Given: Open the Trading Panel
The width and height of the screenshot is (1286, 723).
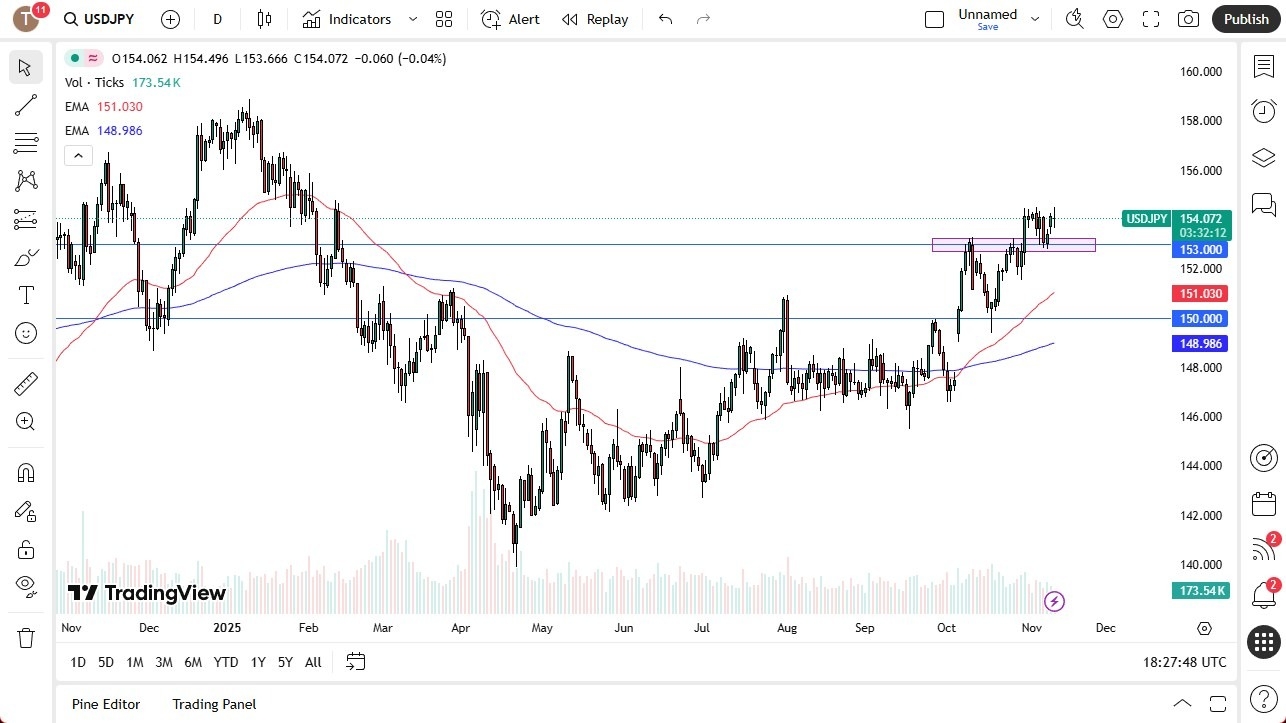Looking at the screenshot, I should point(213,704).
